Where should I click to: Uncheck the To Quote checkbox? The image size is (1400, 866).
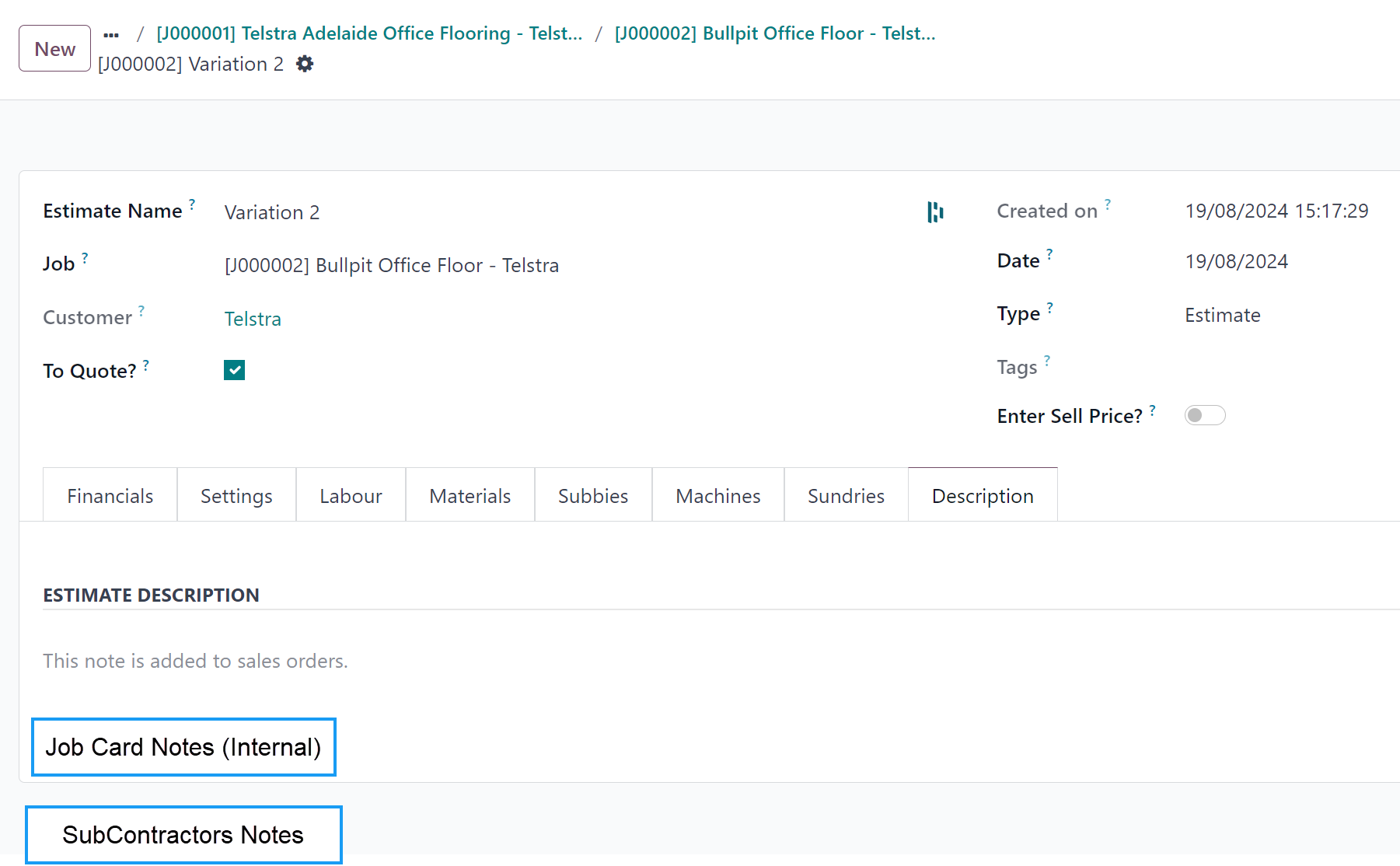(x=234, y=370)
